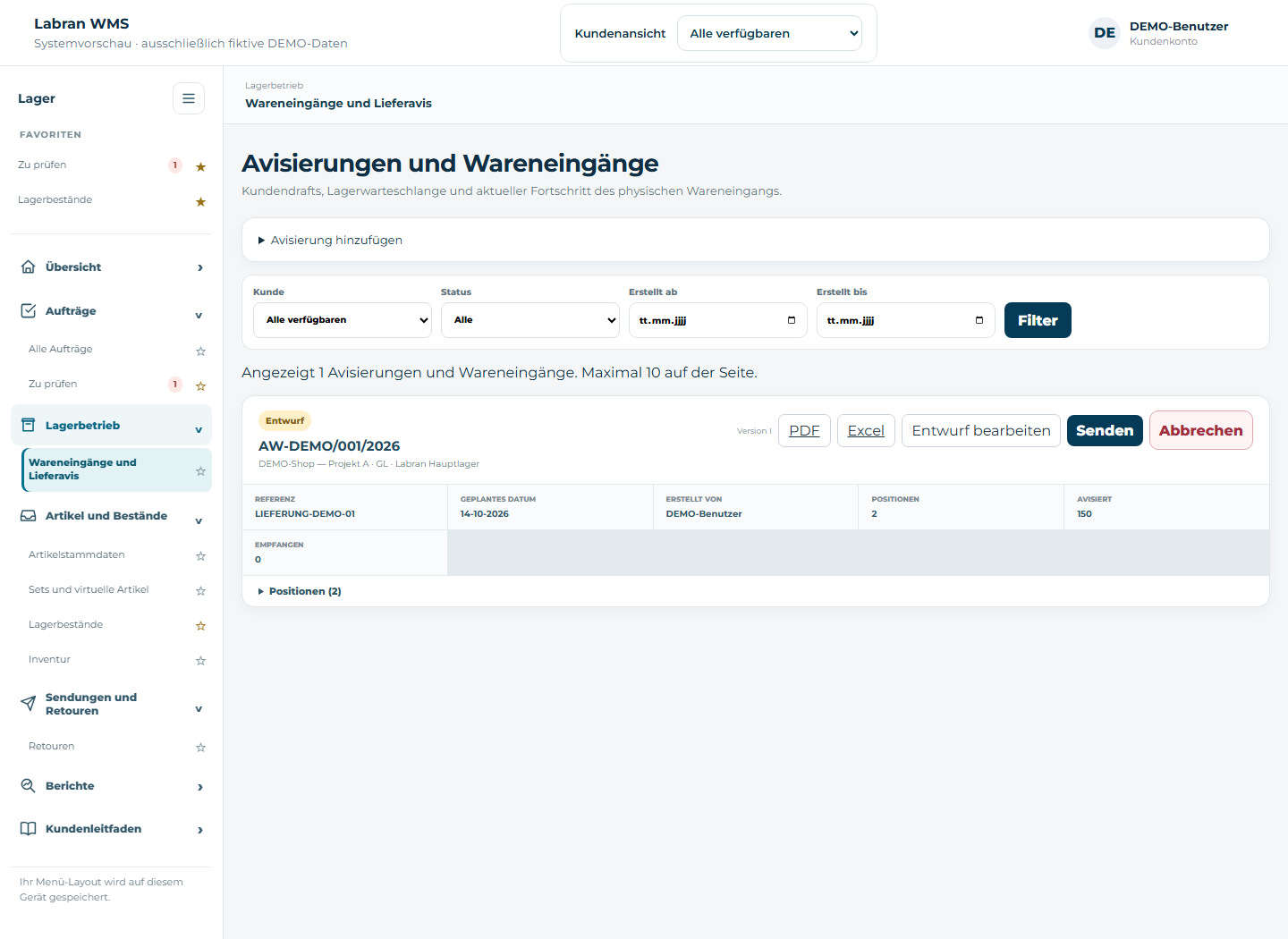Star the Sets und virtuelle Artikel entry

(x=200, y=590)
